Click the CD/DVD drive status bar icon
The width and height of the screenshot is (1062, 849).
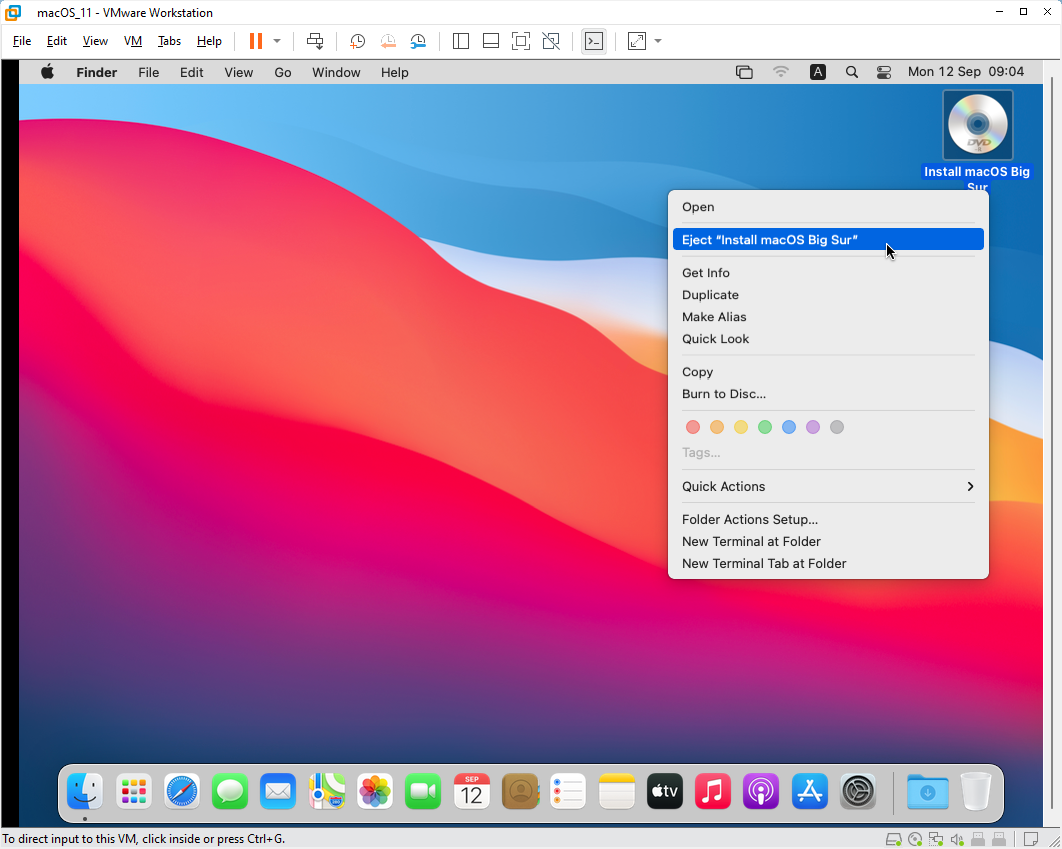915,840
